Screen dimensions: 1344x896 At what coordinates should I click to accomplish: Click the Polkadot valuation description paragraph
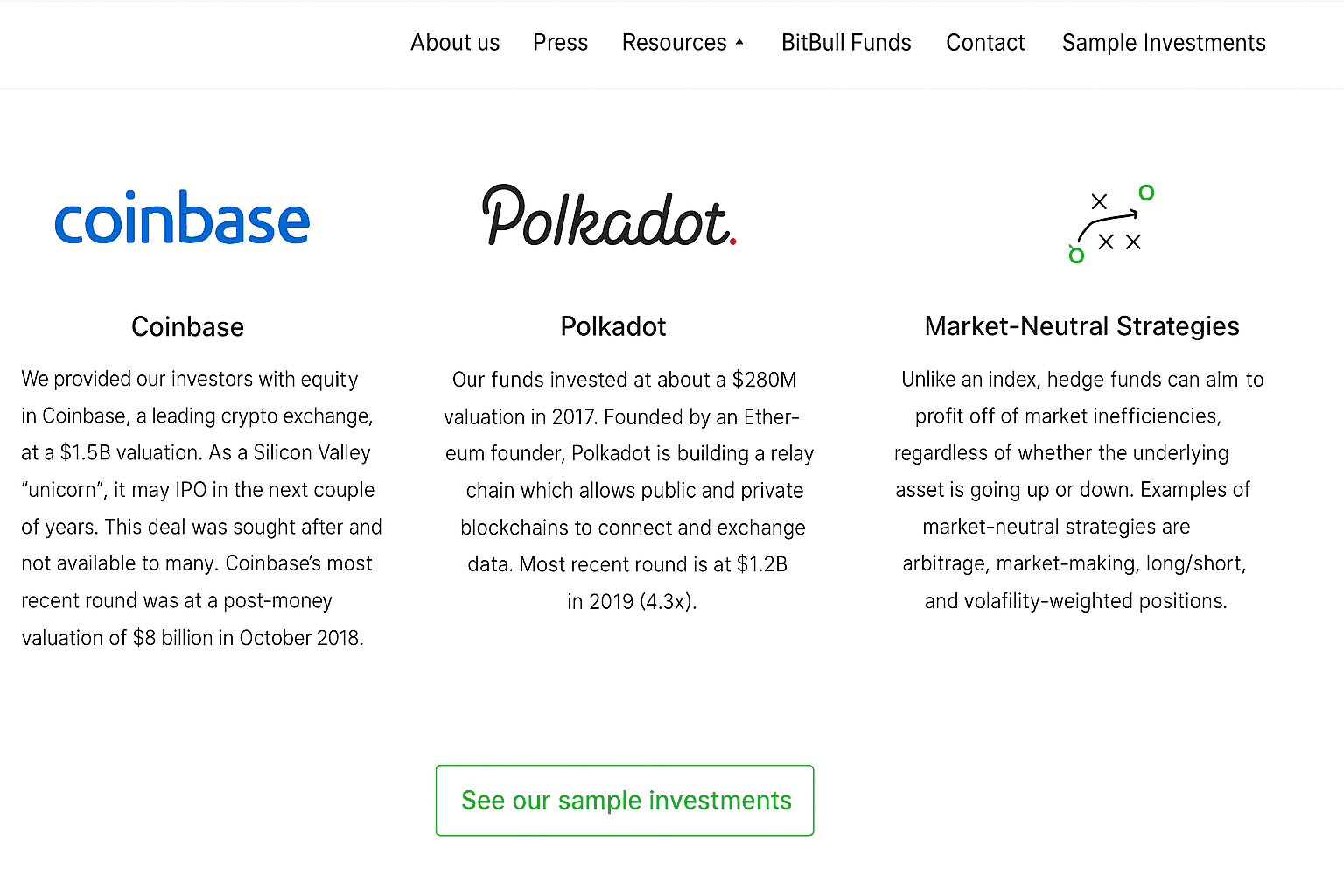[628, 490]
